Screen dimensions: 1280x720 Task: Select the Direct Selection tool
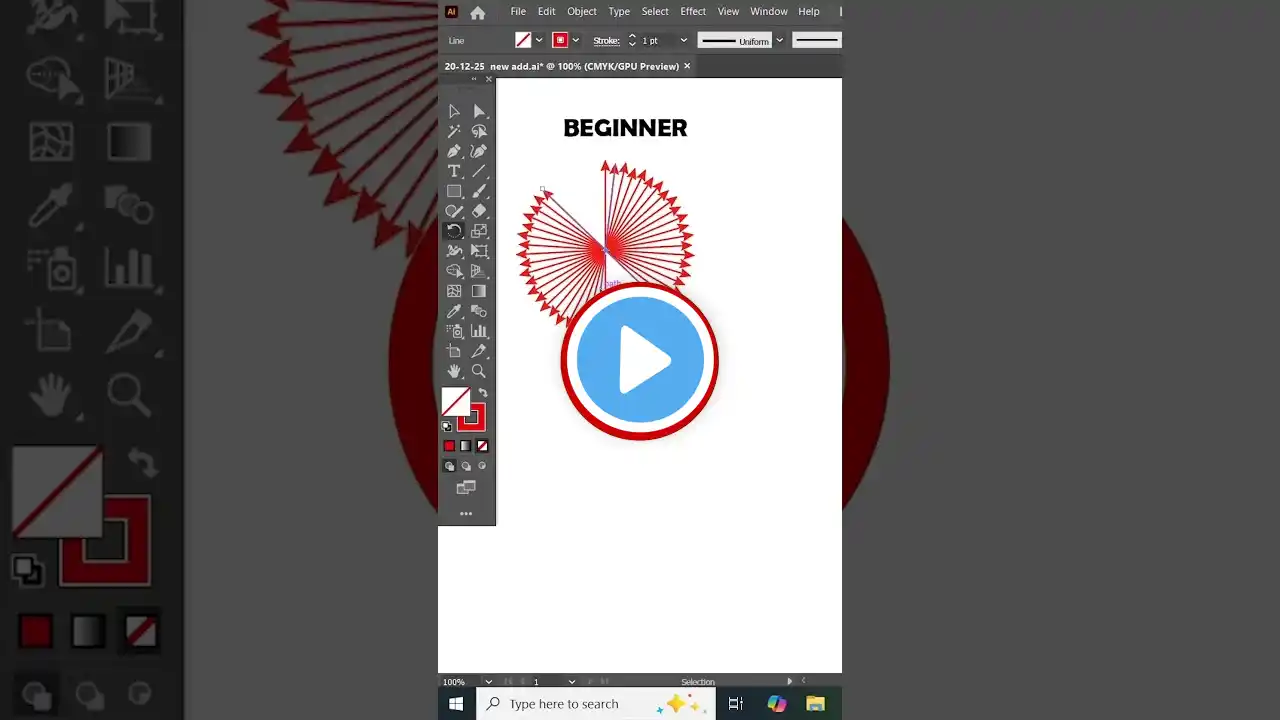(479, 111)
